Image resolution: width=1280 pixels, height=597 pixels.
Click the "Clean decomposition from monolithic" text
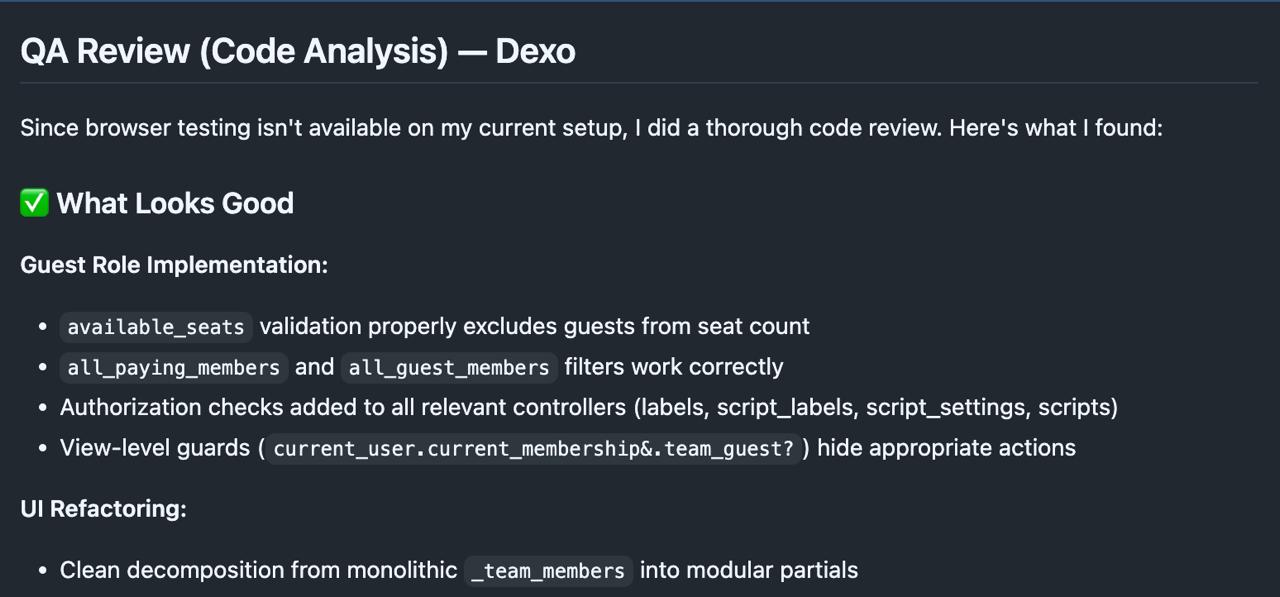click(258, 570)
